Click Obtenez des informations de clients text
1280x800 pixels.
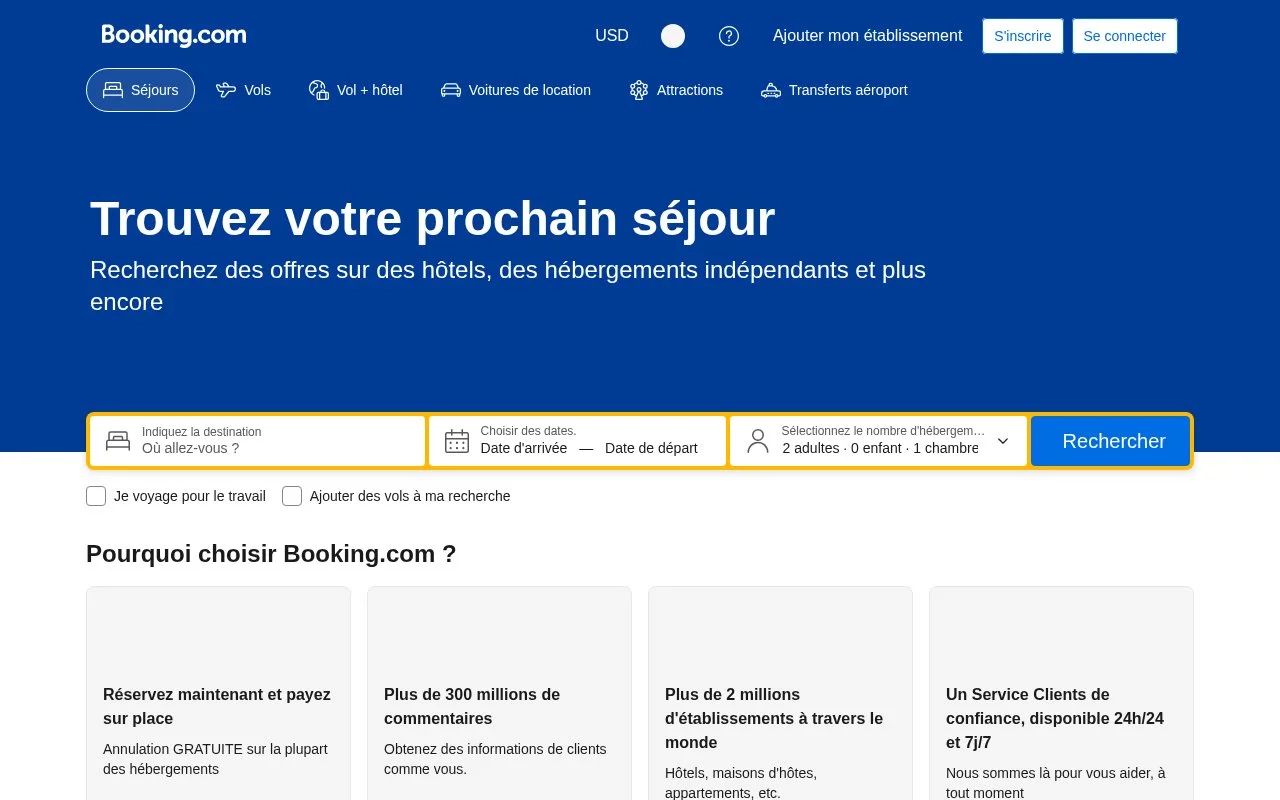point(495,759)
